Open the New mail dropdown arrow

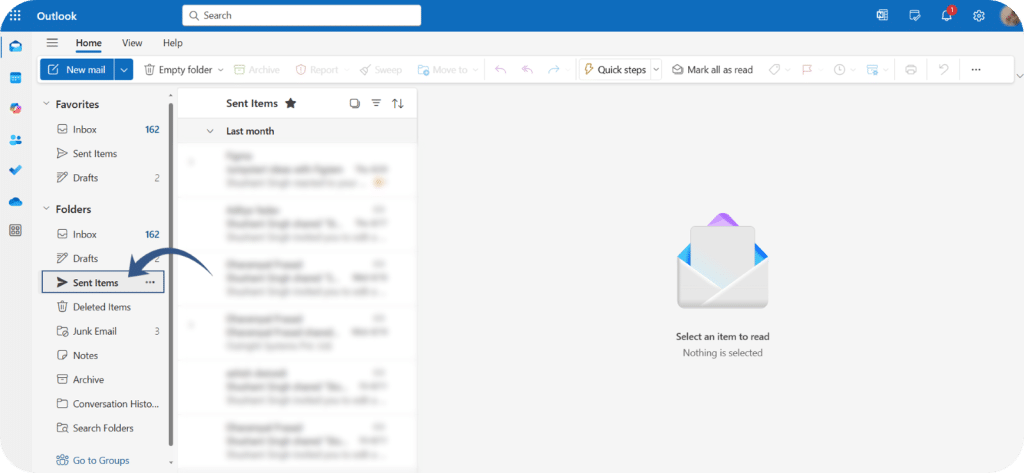click(124, 70)
